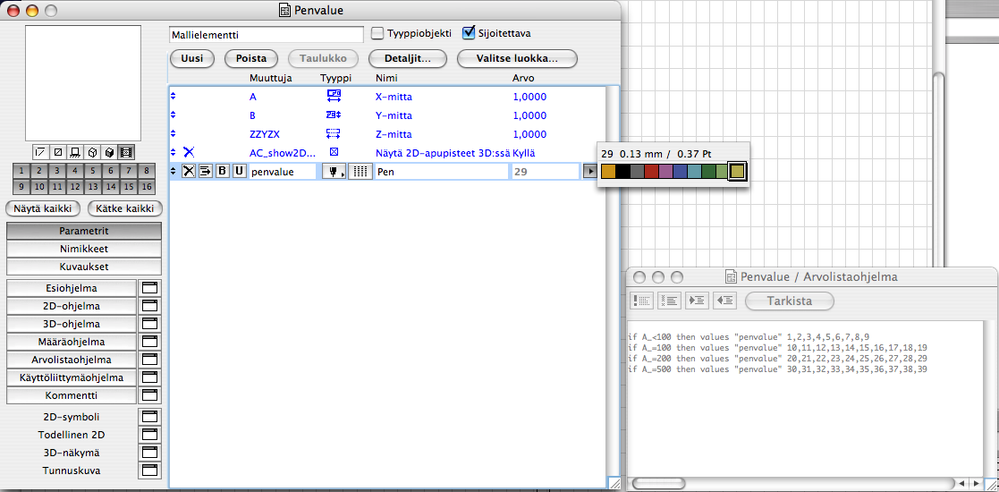Click the first exclamation-mark icon in Arvolistaohjelma toolbar

point(641,301)
